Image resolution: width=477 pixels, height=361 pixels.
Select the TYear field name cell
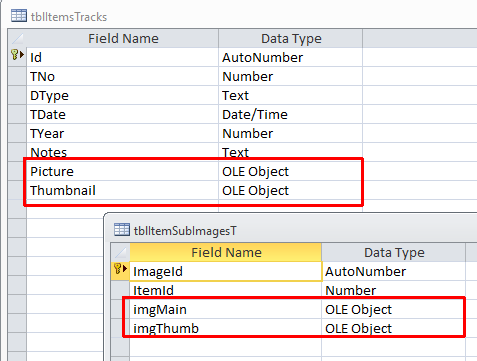click(x=123, y=133)
